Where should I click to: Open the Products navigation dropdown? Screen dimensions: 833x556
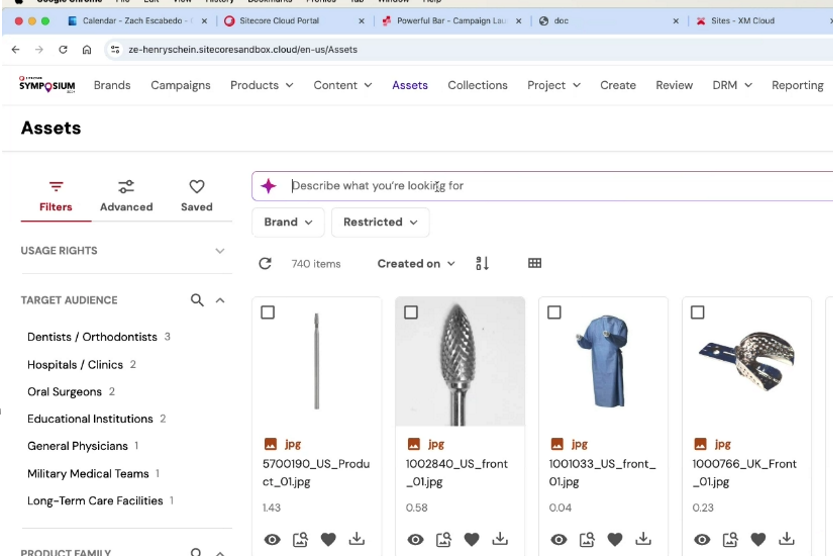(261, 85)
